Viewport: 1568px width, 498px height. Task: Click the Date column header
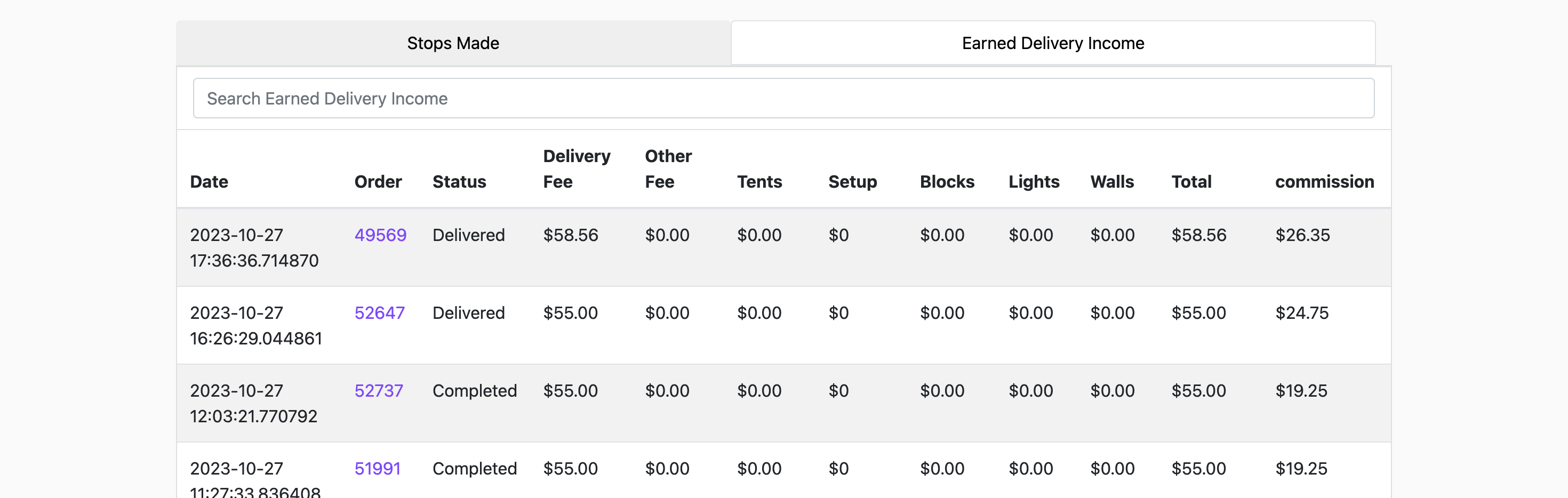click(209, 181)
